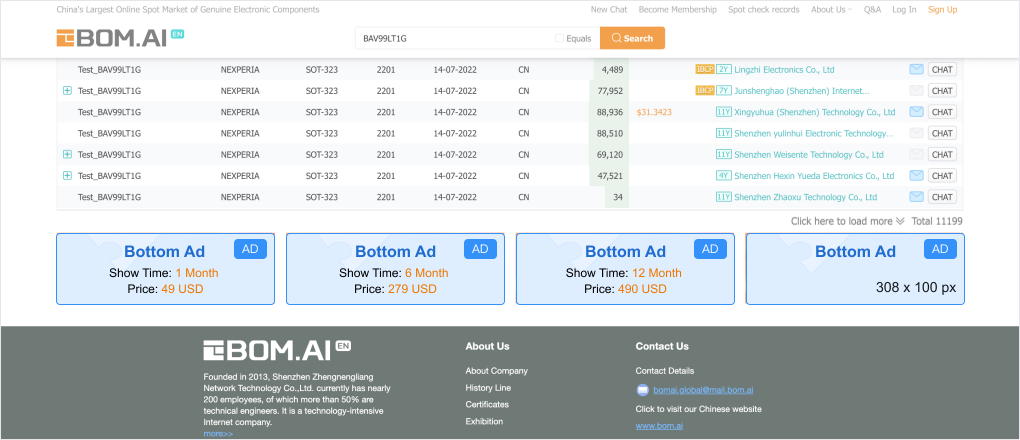Open About Company footer link
This screenshot has width=1020, height=440.
(x=496, y=371)
